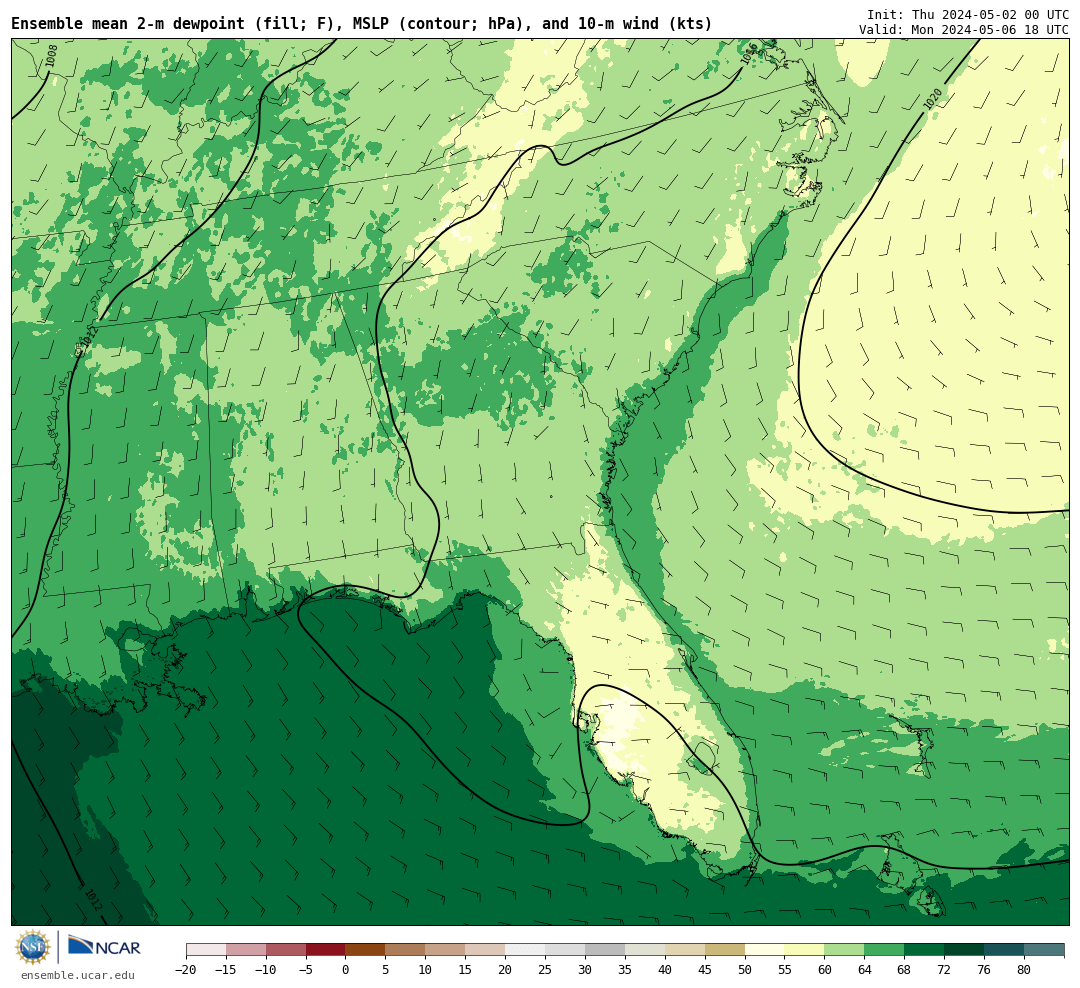Click the NCAR logo
Viewport: 1080px width, 988px height.
[x=104, y=948]
